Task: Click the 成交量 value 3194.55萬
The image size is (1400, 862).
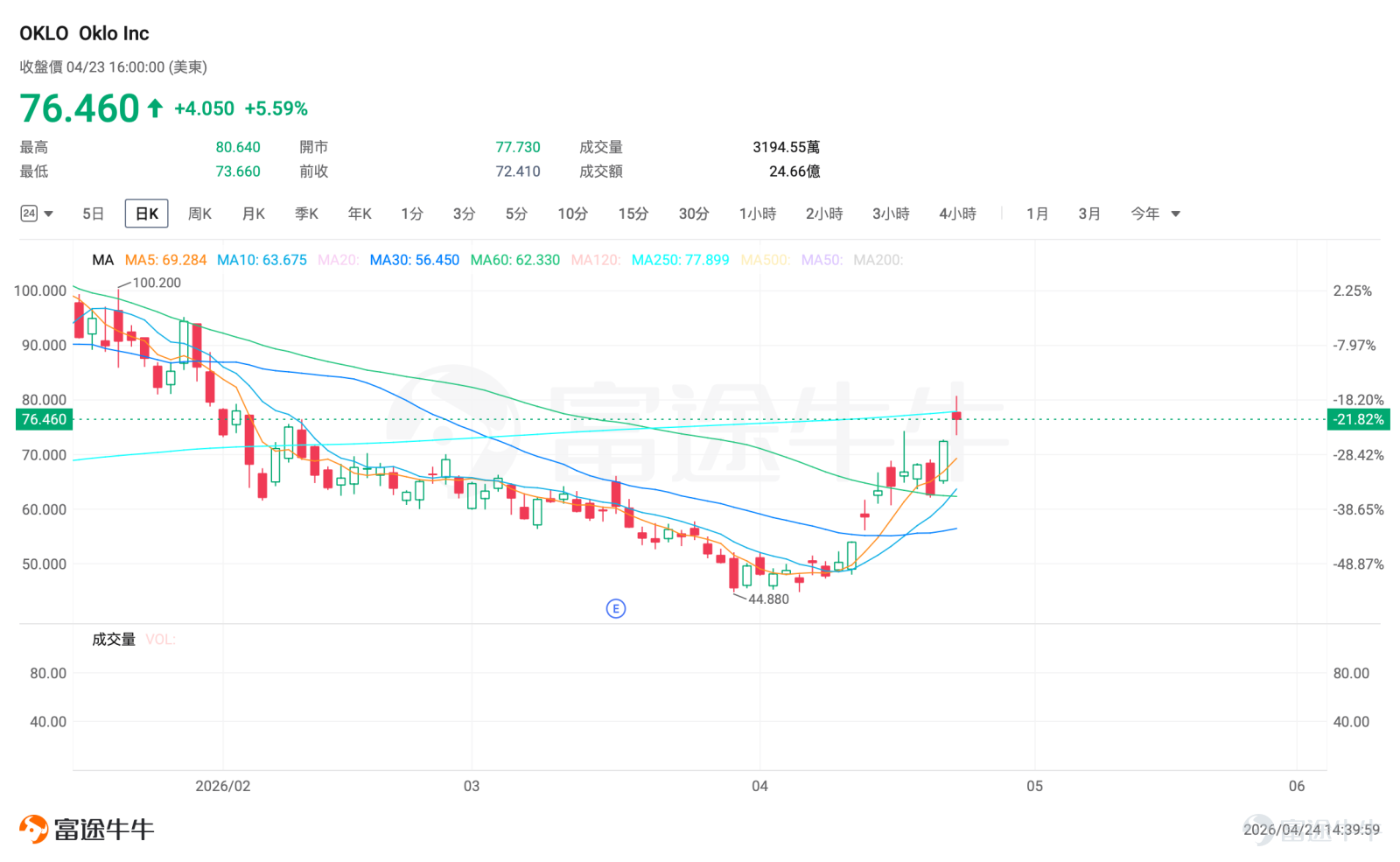Action: pyautogui.click(x=786, y=147)
